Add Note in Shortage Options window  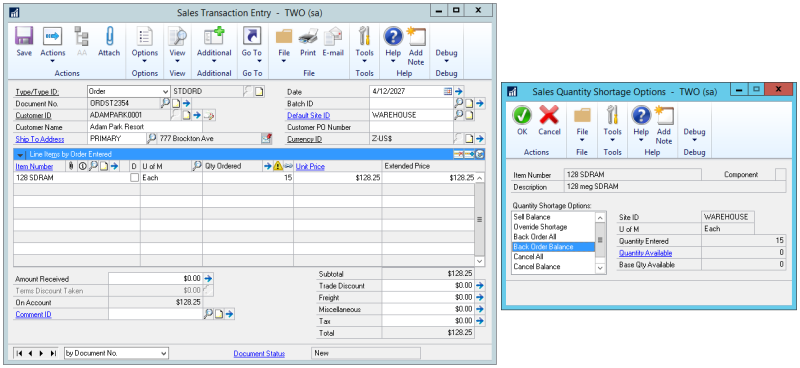664,126
